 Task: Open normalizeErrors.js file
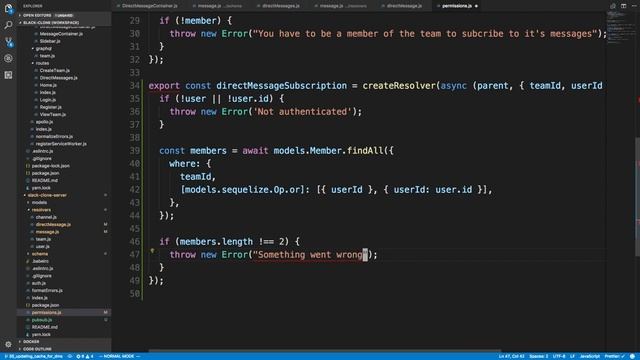tap(54, 137)
